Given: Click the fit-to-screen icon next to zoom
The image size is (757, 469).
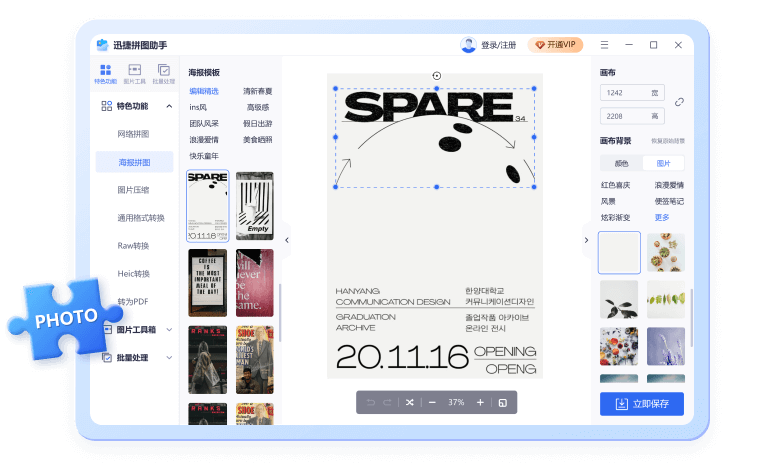Looking at the screenshot, I should pyautogui.click(x=503, y=403).
